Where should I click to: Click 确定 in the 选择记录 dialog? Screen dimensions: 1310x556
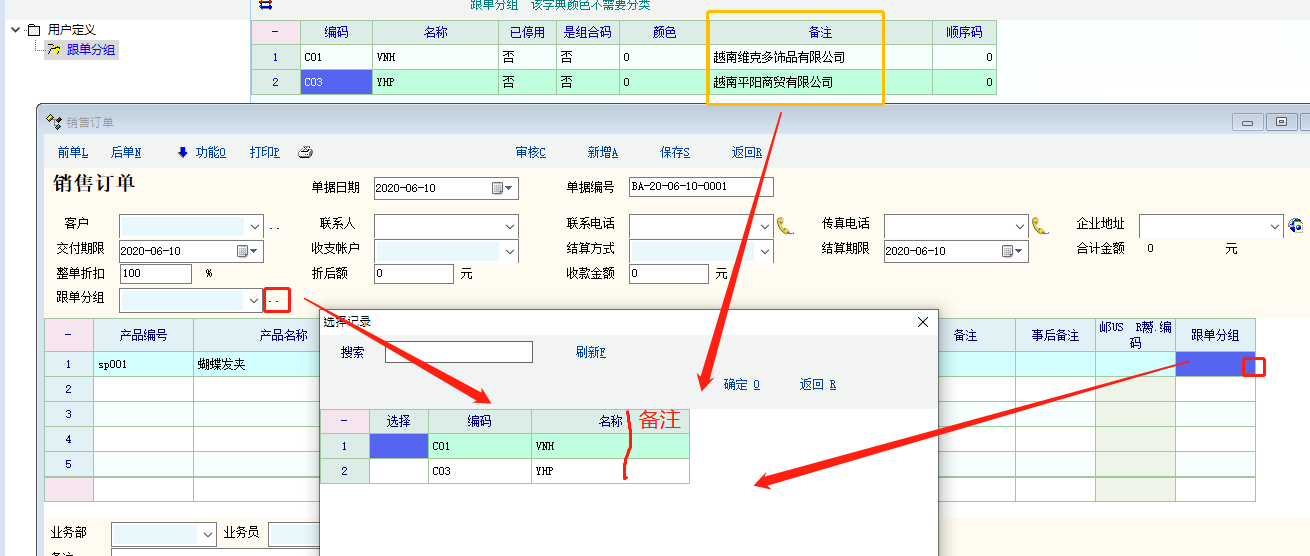pos(741,384)
